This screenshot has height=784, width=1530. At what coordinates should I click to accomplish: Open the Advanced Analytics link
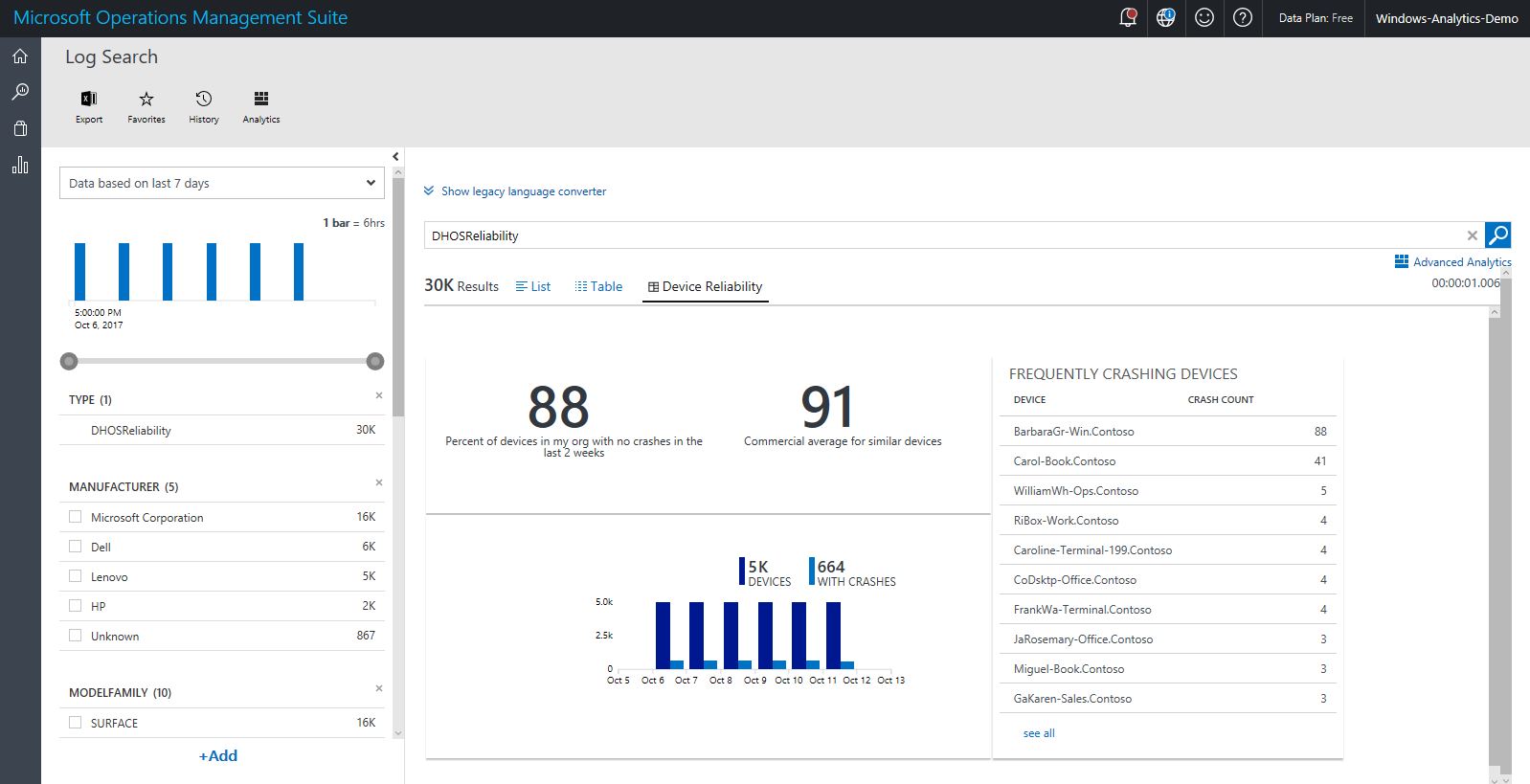(1453, 262)
